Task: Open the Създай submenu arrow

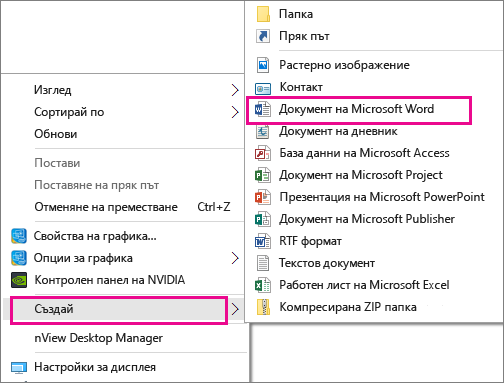Action: tap(235, 309)
